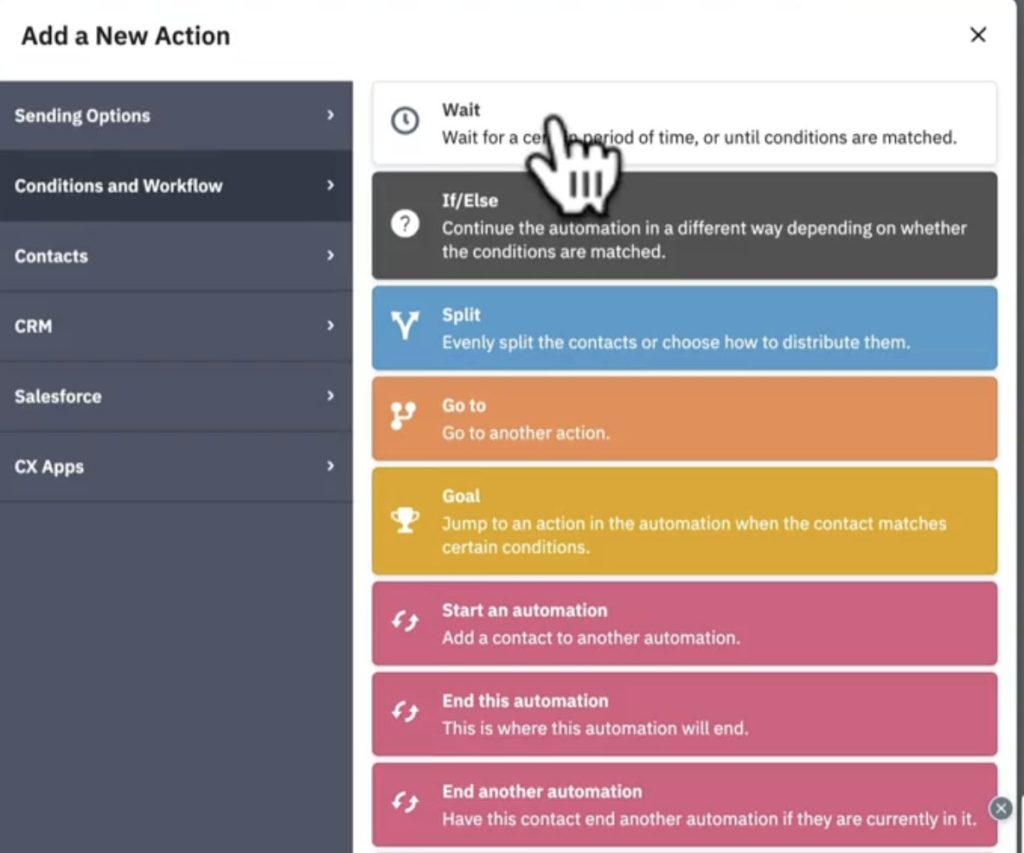1024x853 pixels.
Task: Dismiss the small gray overlay X button
Action: point(1001,809)
